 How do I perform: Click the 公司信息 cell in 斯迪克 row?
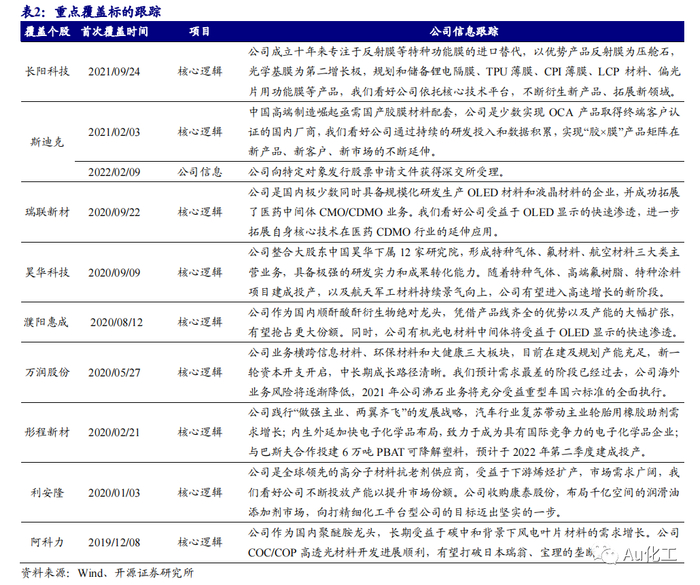[200, 172]
